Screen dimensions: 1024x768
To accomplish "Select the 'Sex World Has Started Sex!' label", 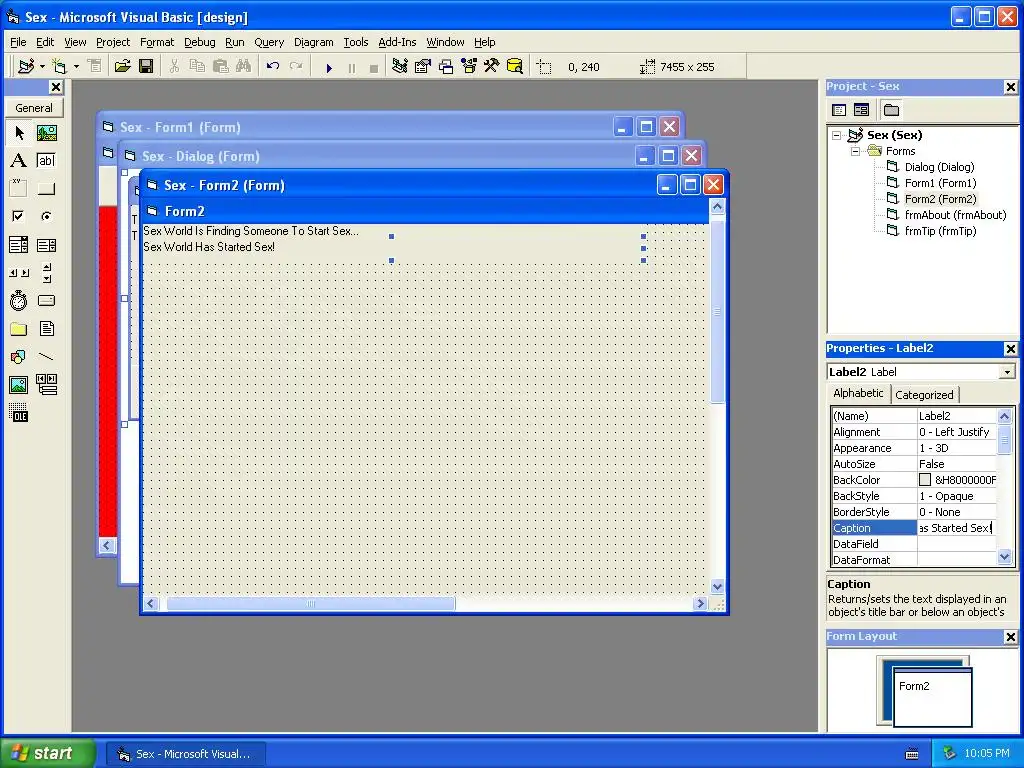I will 209,247.
